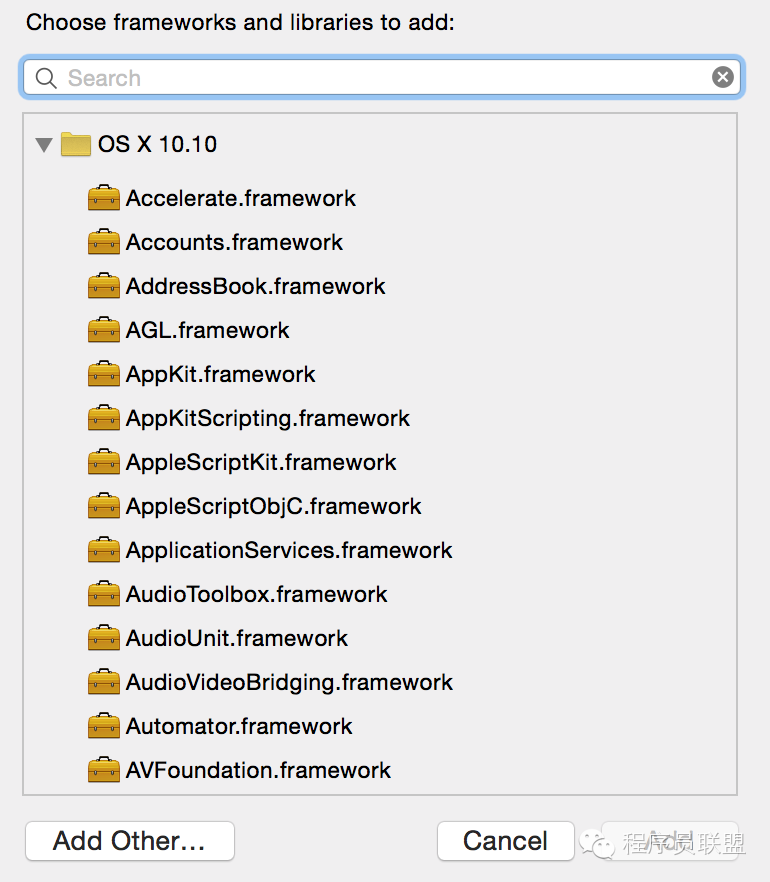This screenshot has width=770, height=882.
Task: Select AudioToolbox.framework in the list
Action: (256, 594)
